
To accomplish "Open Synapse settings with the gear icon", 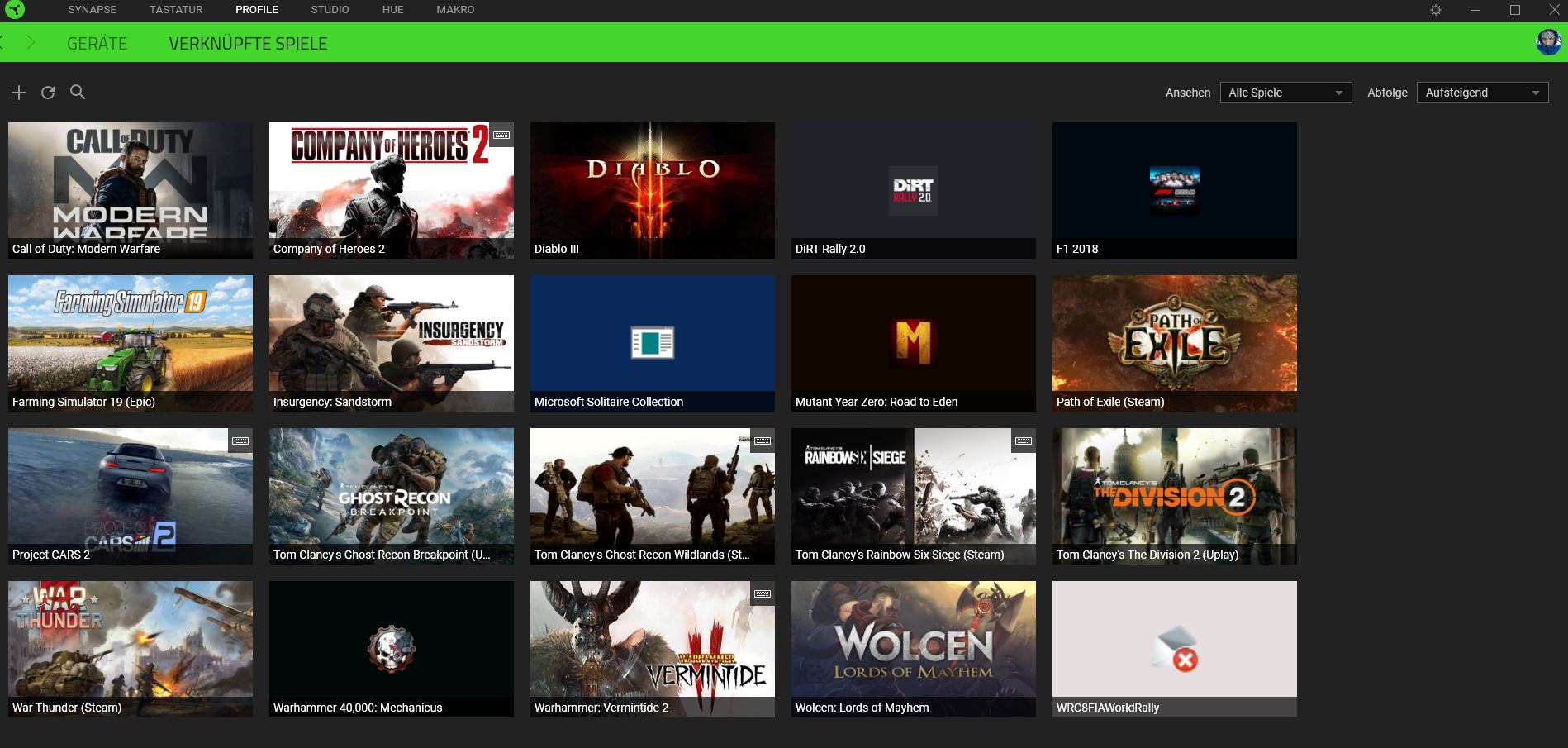I will tap(1436, 10).
